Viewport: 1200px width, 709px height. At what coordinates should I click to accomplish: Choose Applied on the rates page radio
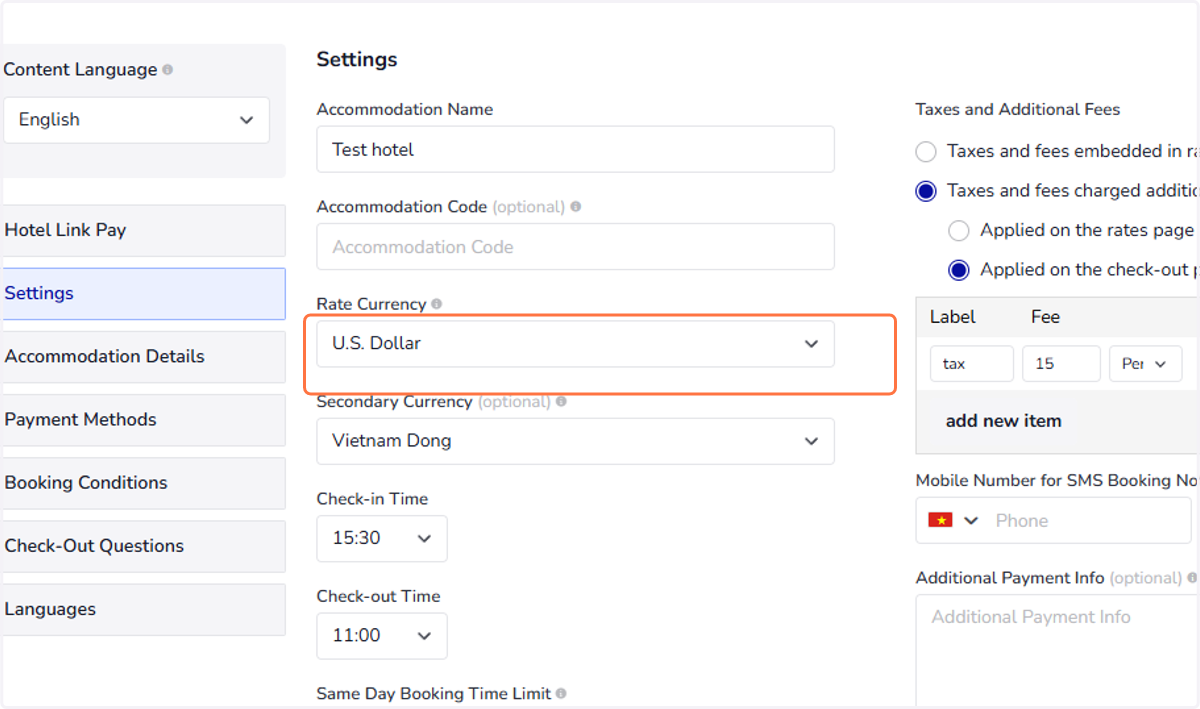959,231
